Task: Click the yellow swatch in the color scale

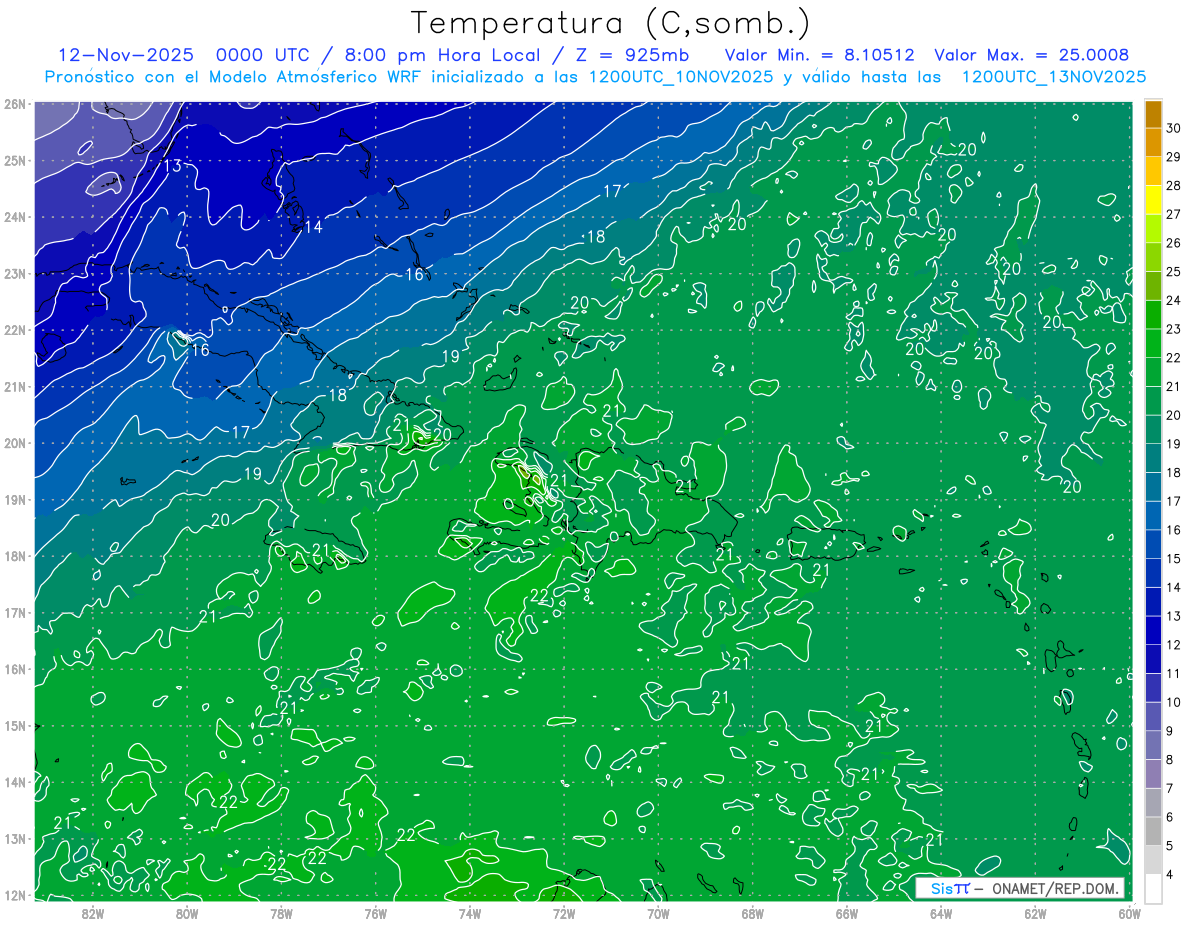Action: (1153, 200)
